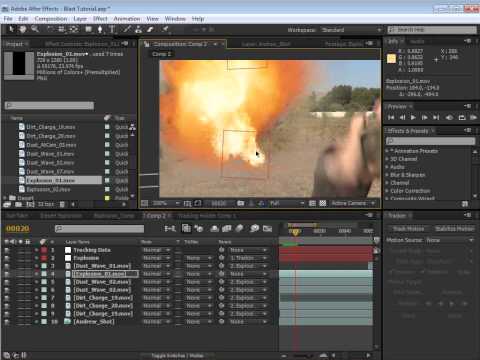Select the Zoom magnifier tool
Image resolution: width=480 pixels, height=360 pixels.
35,29
